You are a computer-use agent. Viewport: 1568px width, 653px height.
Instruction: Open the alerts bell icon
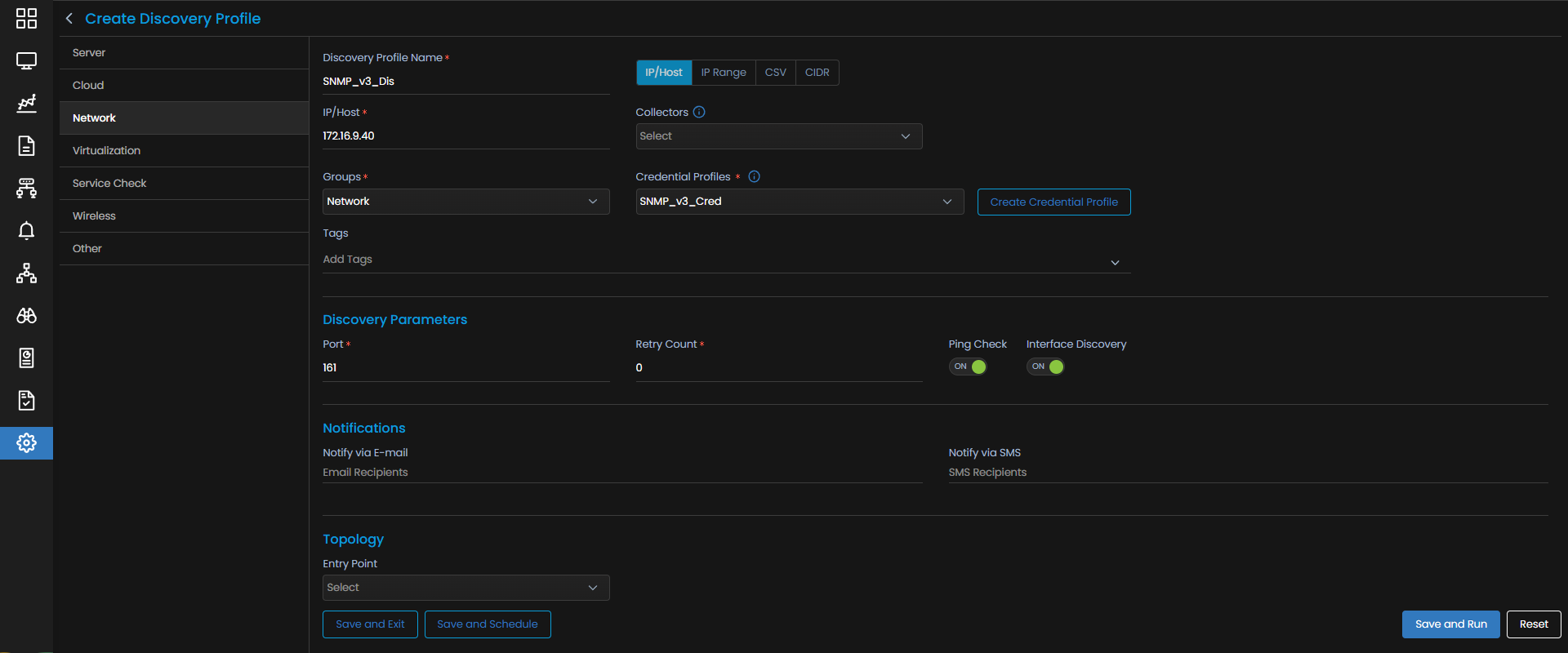(26, 230)
